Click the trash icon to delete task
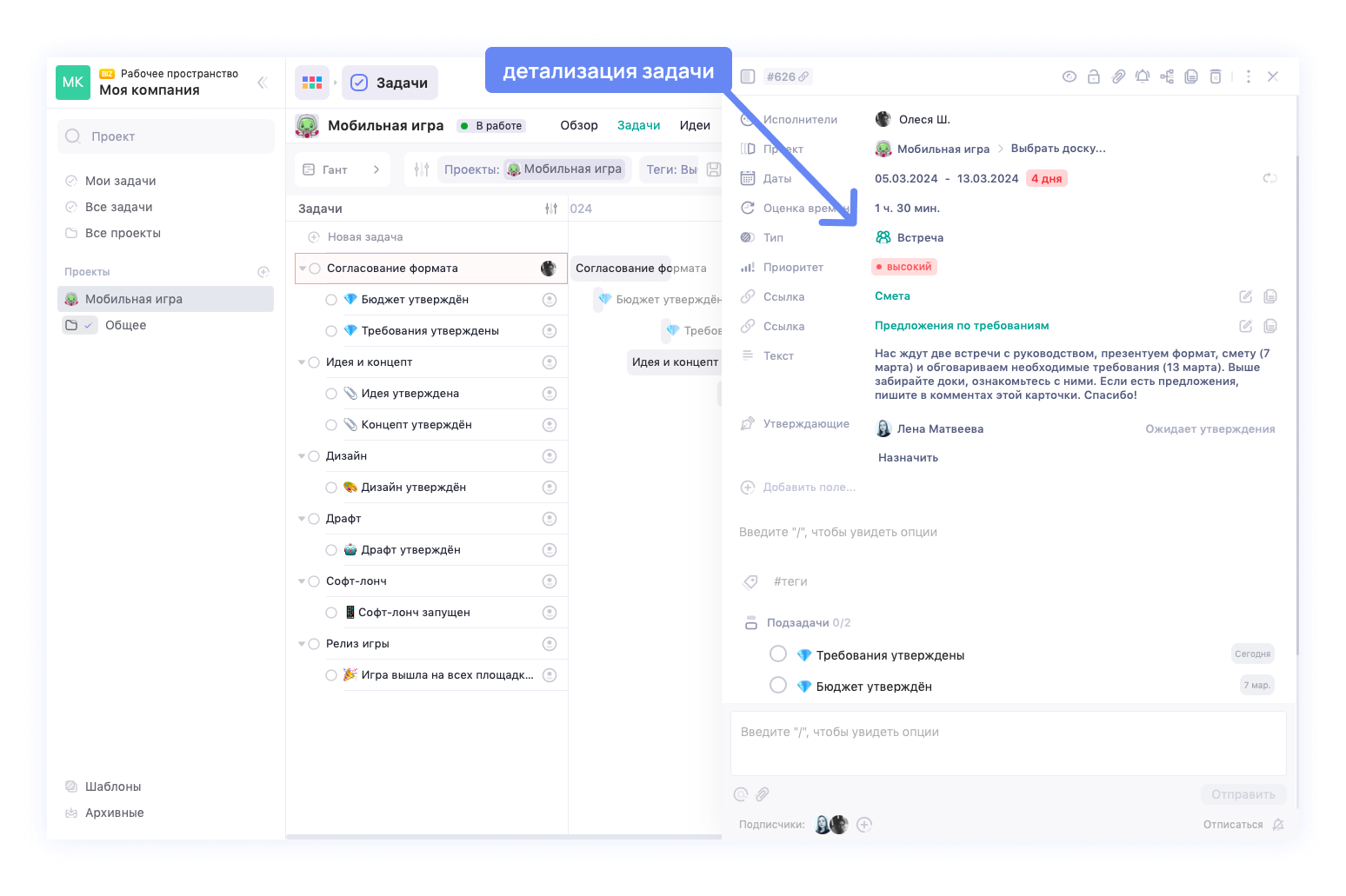Viewport: 1346px width, 896px height. (1216, 76)
